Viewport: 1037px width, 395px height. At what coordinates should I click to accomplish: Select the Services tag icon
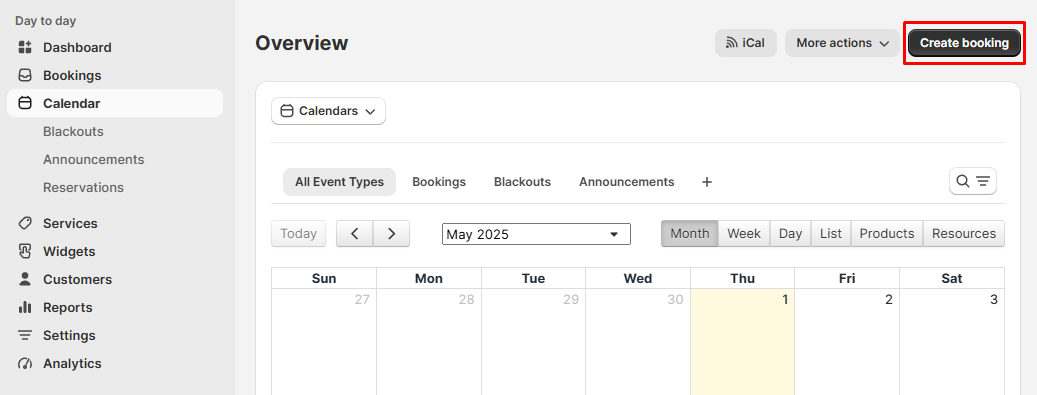click(25, 224)
